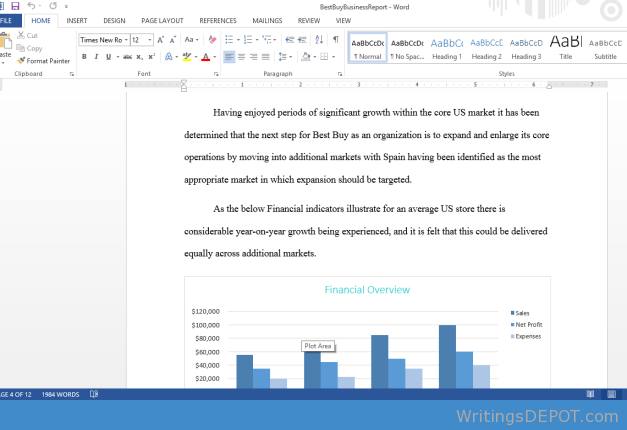627x430 pixels.
Task: Increase the paragraph indent
Action: [302, 40]
